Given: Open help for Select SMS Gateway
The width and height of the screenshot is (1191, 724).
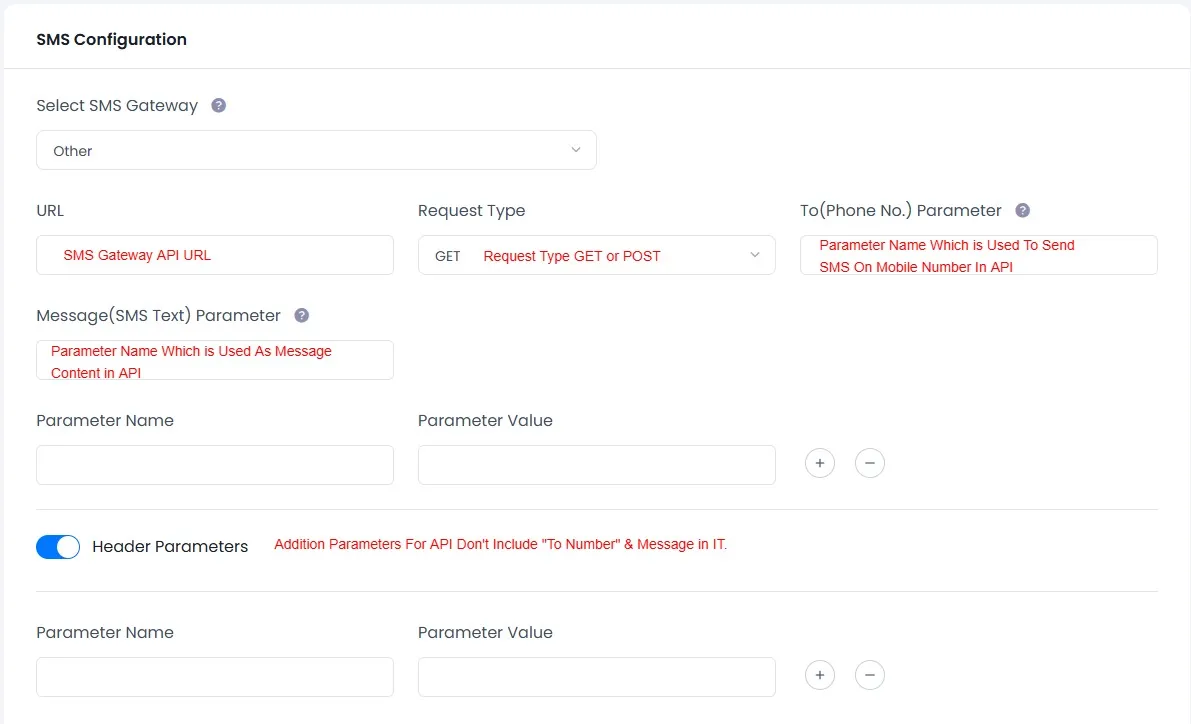Looking at the screenshot, I should pyautogui.click(x=218, y=105).
